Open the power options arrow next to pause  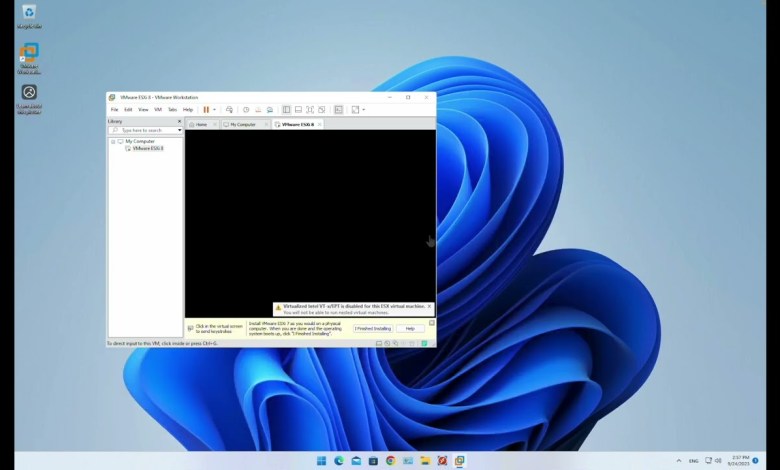click(x=214, y=109)
